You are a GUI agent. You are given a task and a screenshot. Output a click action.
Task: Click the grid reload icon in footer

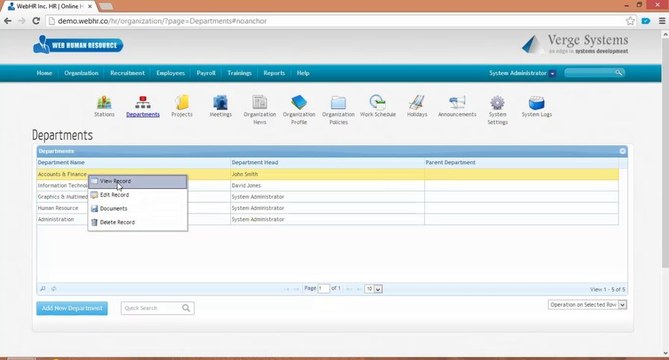54,289
